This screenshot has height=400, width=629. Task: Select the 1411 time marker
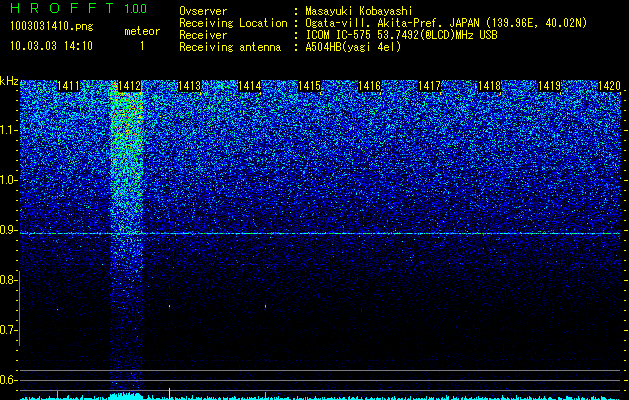click(x=69, y=86)
